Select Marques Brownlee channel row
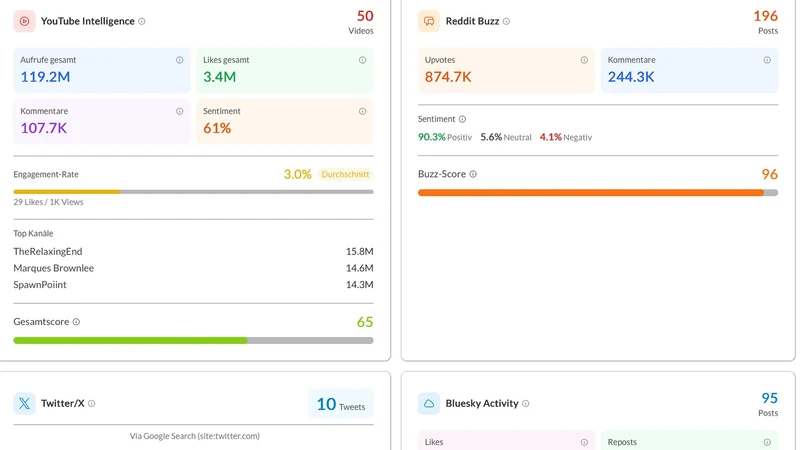Screen dimensions: 800x450 click(193, 268)
